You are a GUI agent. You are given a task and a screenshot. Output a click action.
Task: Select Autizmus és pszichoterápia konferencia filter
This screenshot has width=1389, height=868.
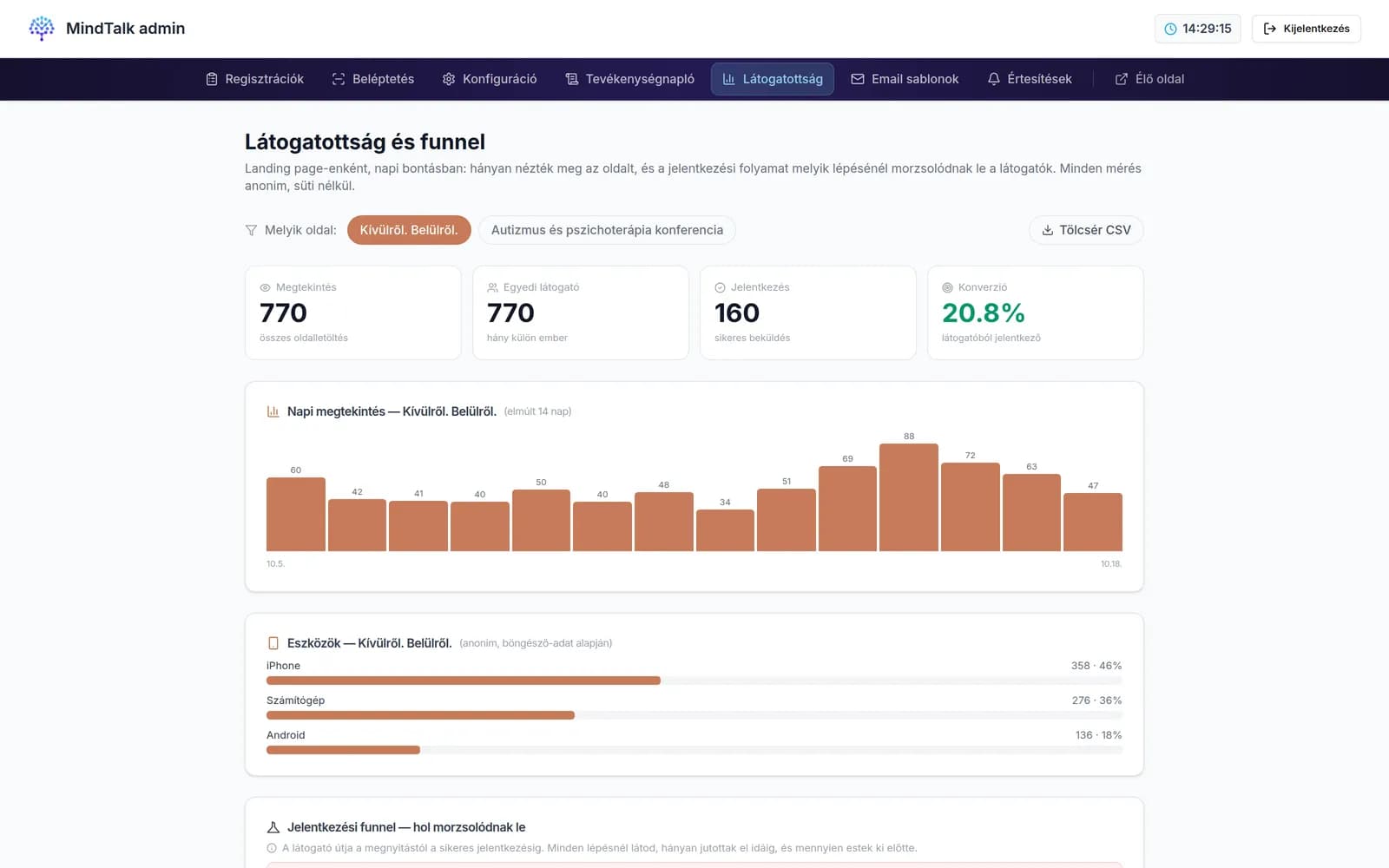point(607,230)
